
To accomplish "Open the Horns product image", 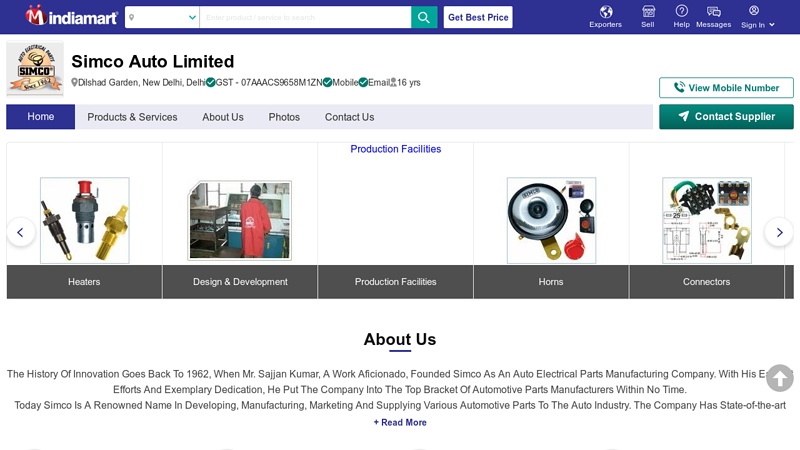I will coord(552,220).
